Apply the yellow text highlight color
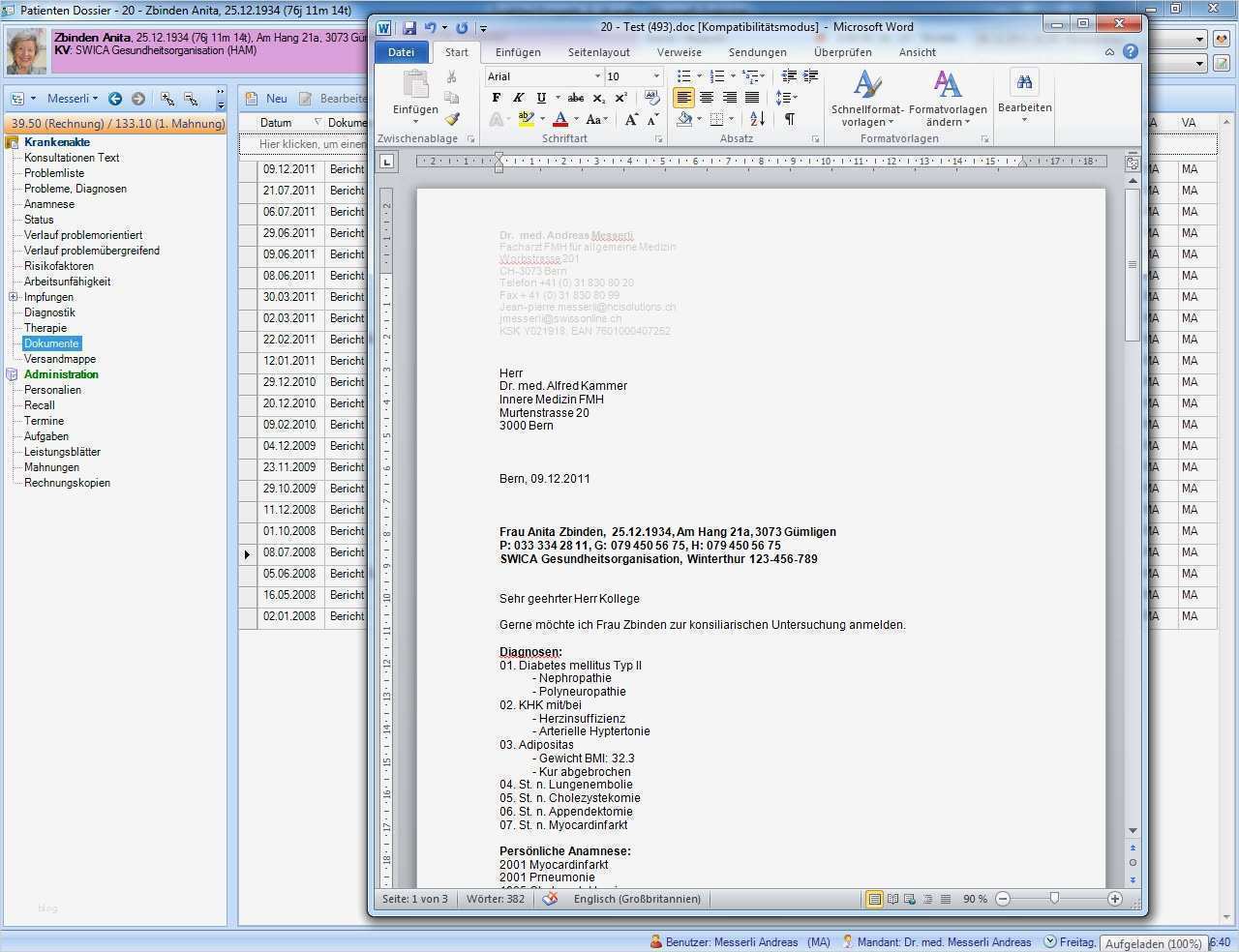Image resolution: width=1239 pixels, height=952 pixels. pos(526,120)
